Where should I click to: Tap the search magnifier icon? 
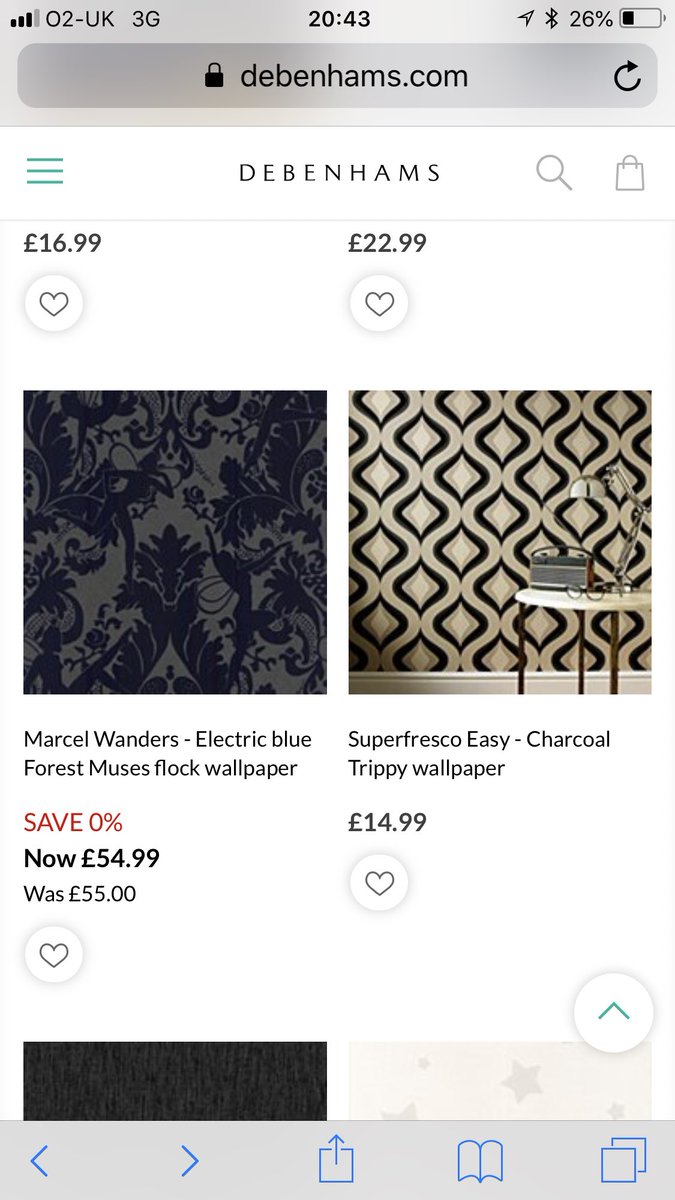tap(553, 172)
